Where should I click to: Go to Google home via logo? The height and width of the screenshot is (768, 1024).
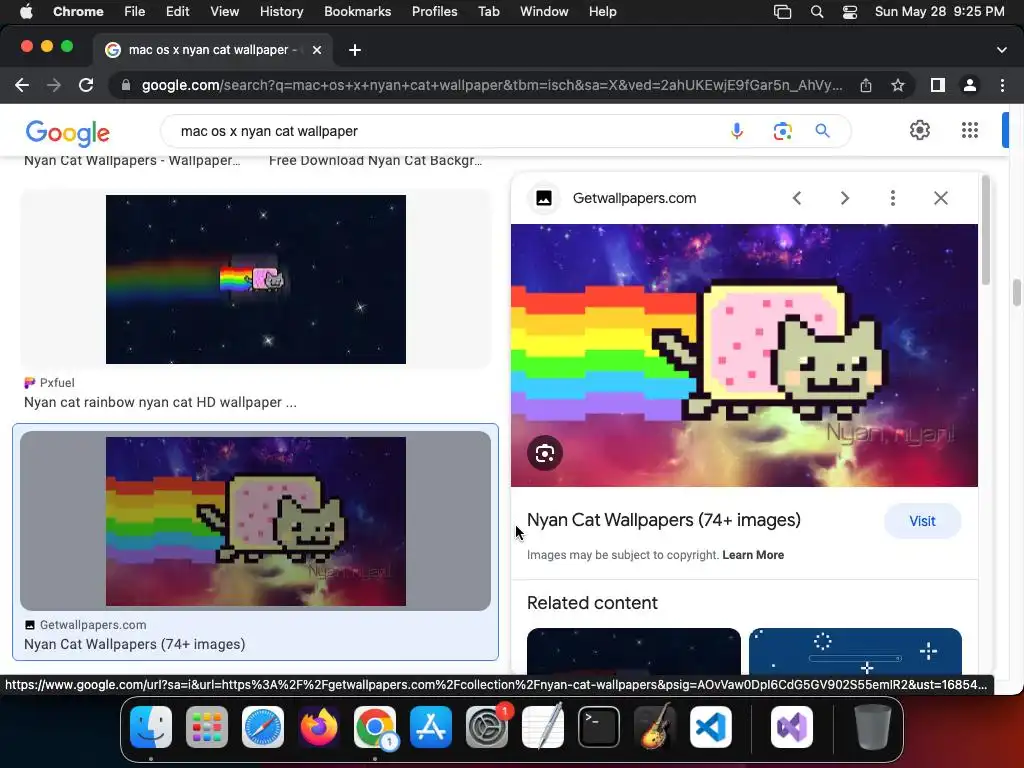coord(67,133)
